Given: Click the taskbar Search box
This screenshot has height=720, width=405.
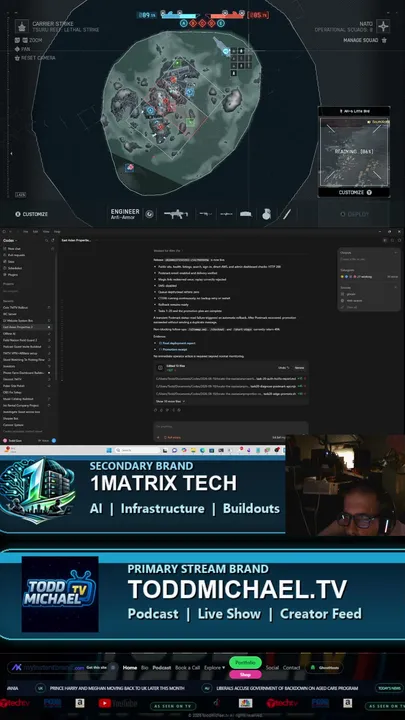Looking at the screenshot, I should click(137, 450).
